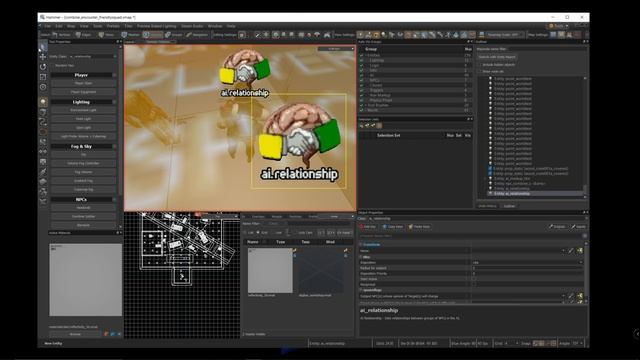This screenshot has height=360, width=640.
Task: Click the Paste Keys button
Action: 419,227
